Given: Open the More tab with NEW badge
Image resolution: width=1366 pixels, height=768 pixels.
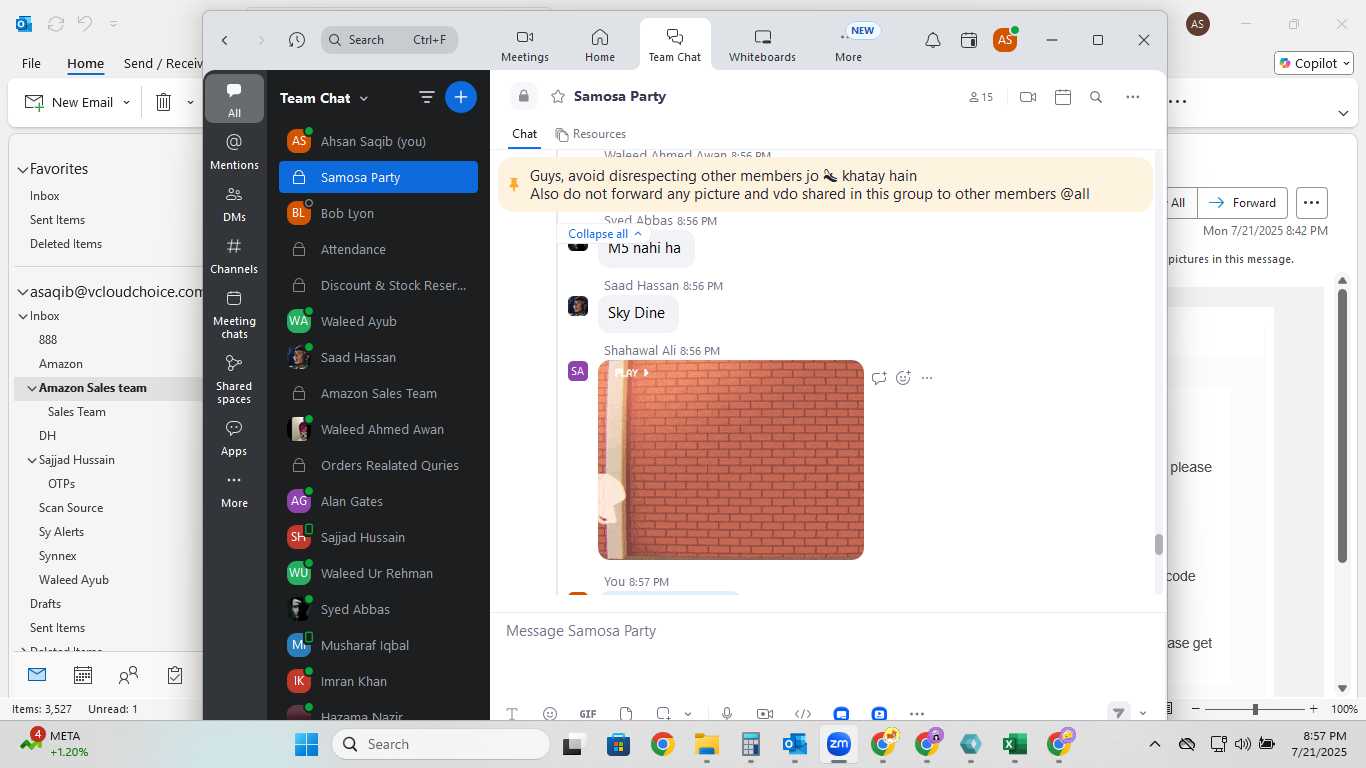Looking at the screenshot, I should (x=849, y=46).
